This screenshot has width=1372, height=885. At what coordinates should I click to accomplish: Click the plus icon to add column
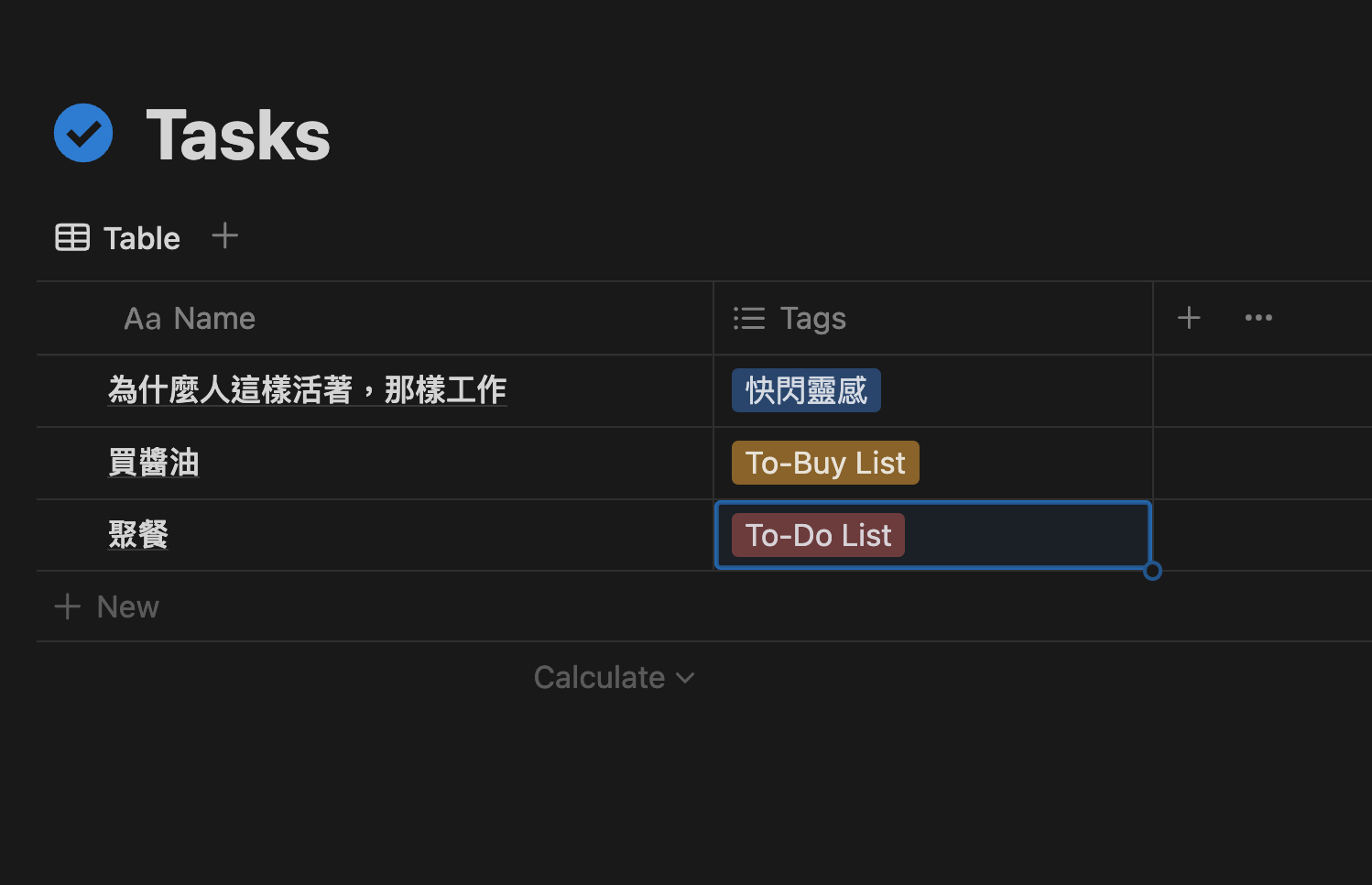(x=1189, y=318)
